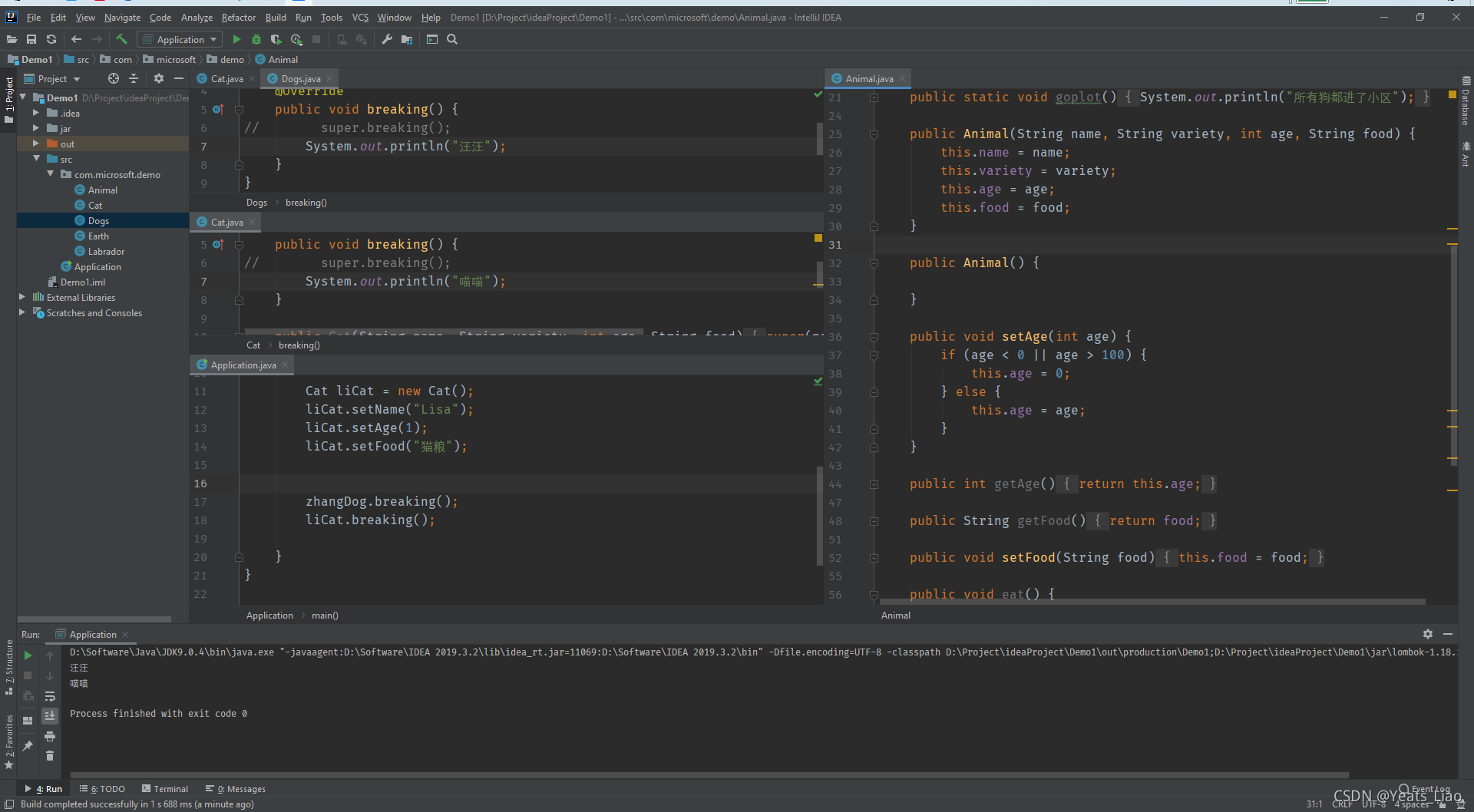This screenshot has width=1474, height=812.
Task: Click the Run console horizontal scrollbar
Action: (706, 775)
